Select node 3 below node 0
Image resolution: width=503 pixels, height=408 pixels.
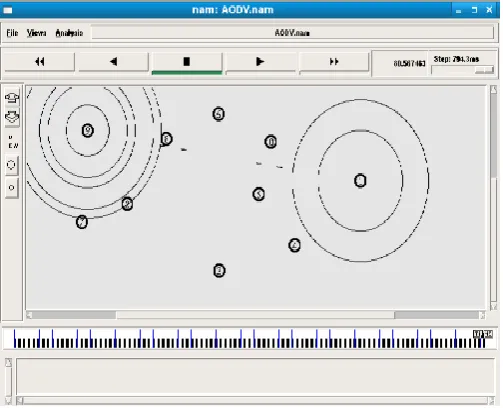(x=259, y=194)
